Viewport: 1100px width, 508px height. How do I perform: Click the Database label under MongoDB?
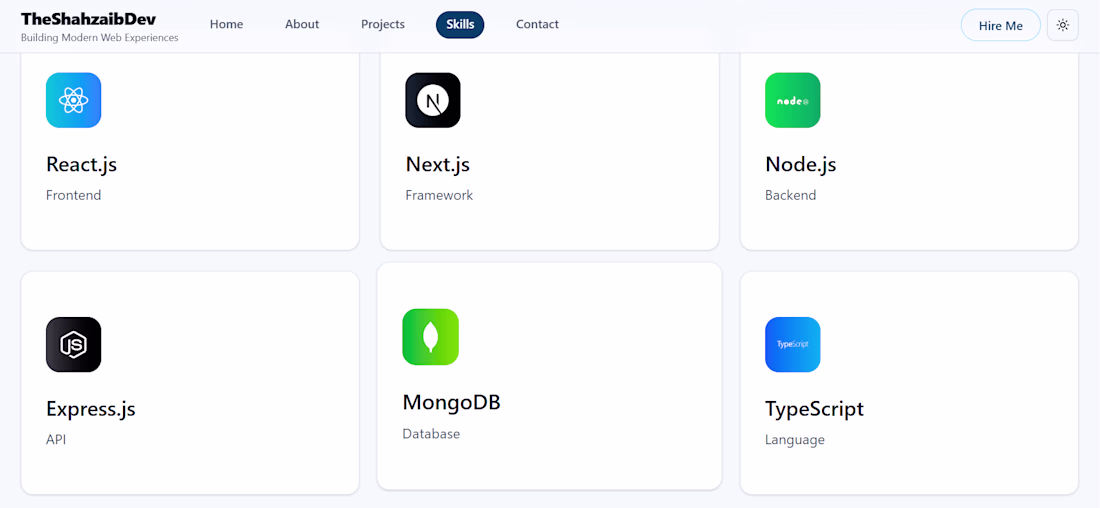[431, 434]
